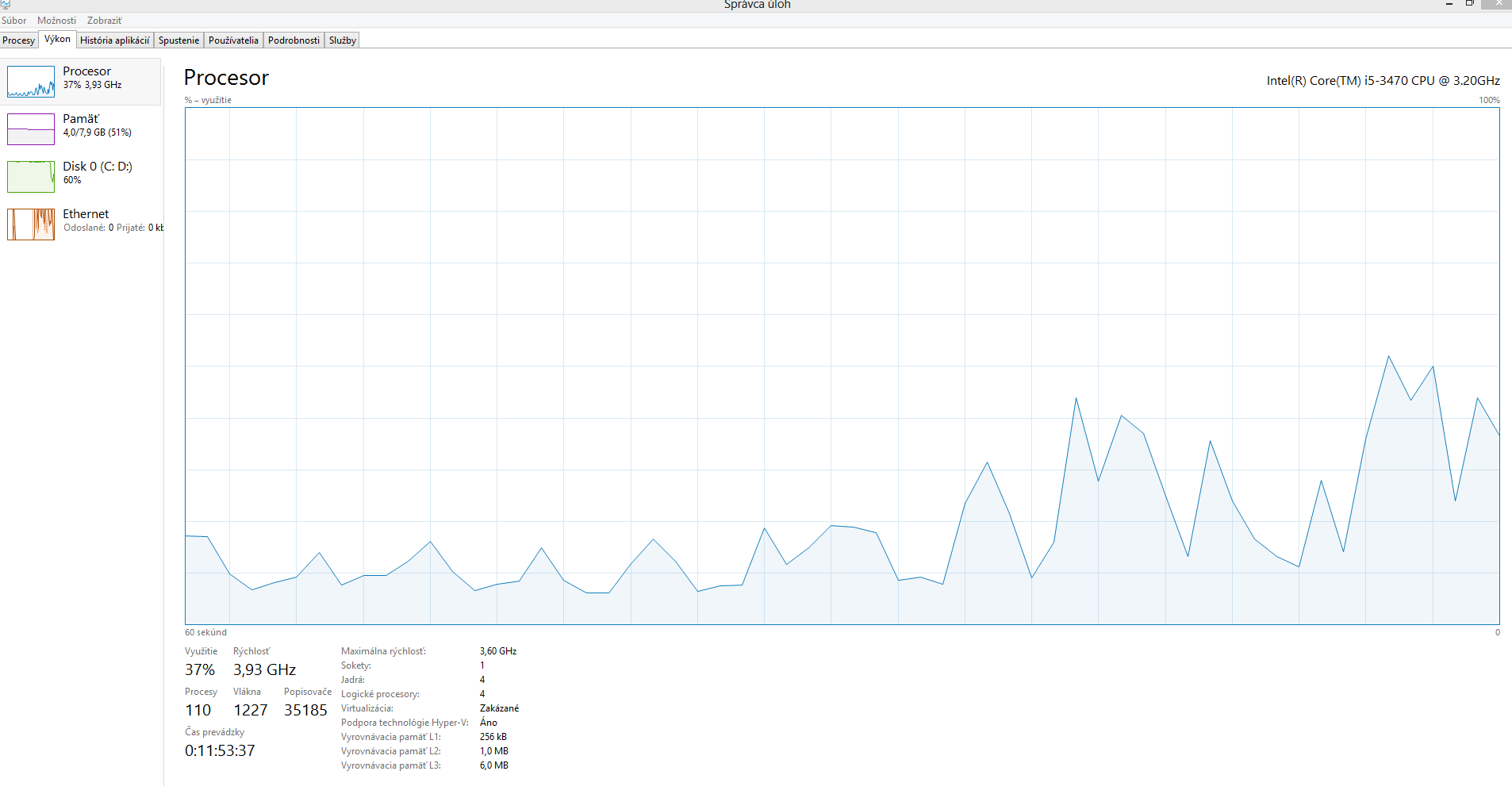Click the Intel Core i5-3470 CPU label
Image resolution: width=1512 pixels, height=794 pixels.
tap(1383, 81)
